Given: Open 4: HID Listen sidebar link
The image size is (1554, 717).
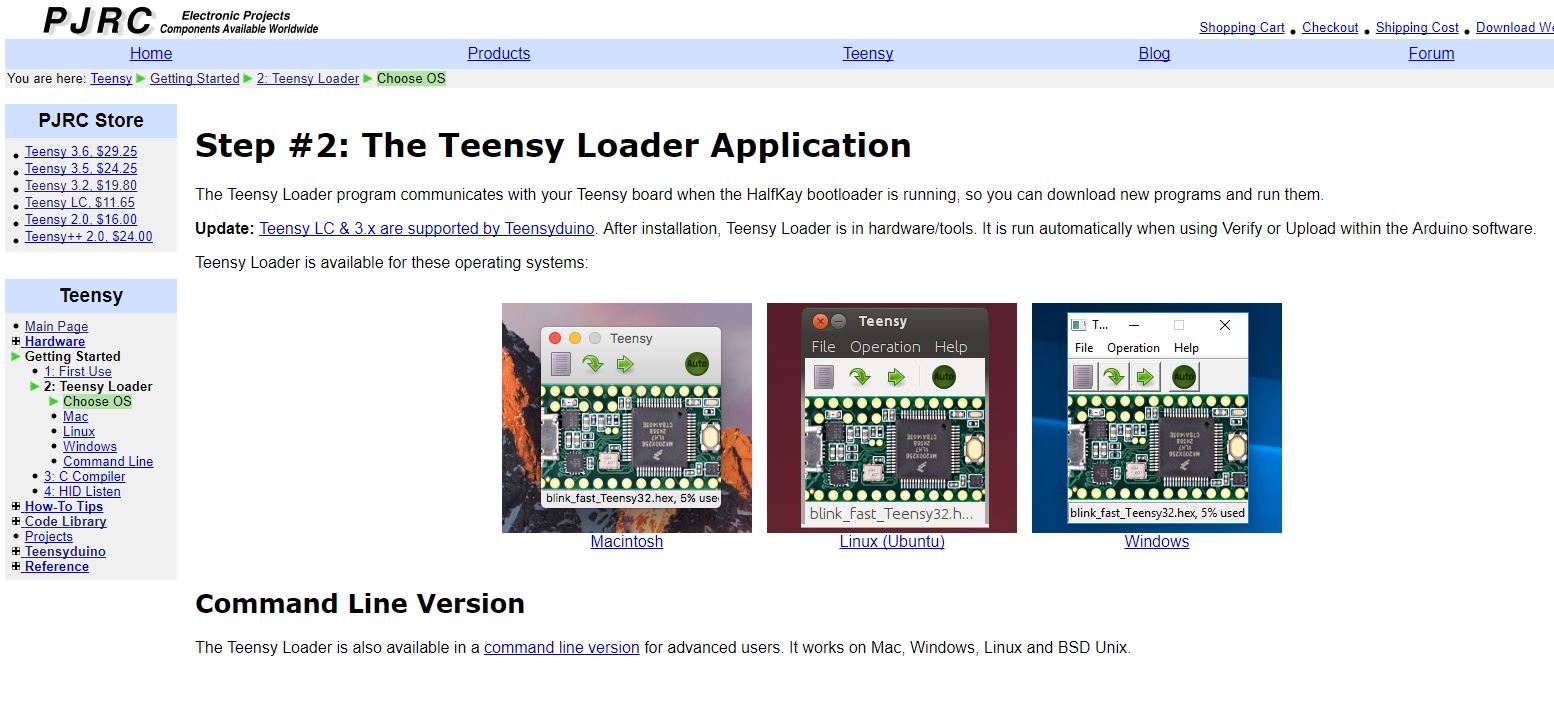Looking at the screenshot, I should point(82,492).
